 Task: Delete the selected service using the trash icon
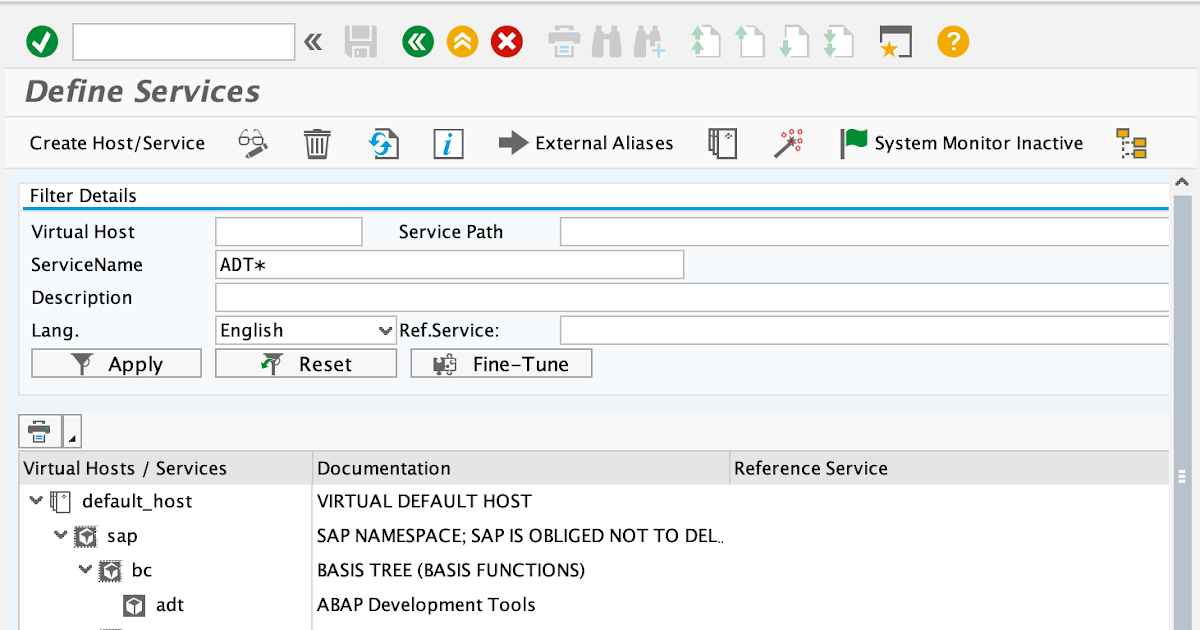pyautogui.click(x=317, y=143)
